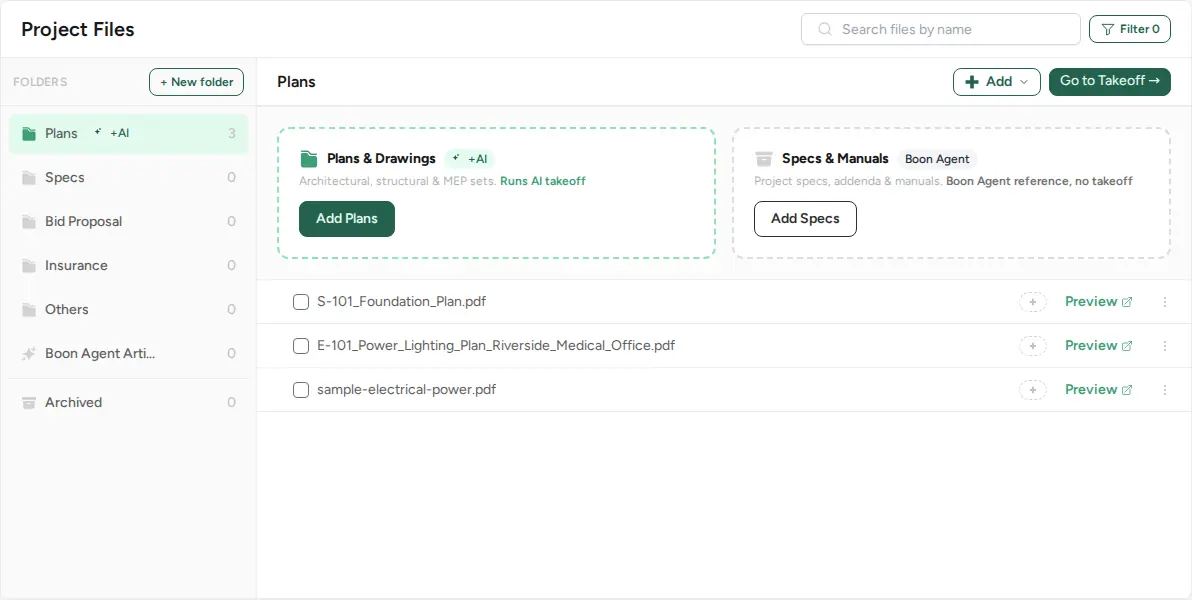Click the S-101_Foundation_Plan.pdf file name
Viewport: 1192px width, 600px height.
click(x=401, y=302)
